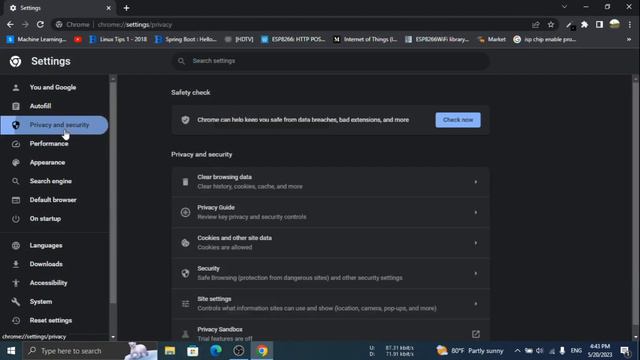640x360 pixels.
Task: Expand Security row arrow
Action: point(476,273)
